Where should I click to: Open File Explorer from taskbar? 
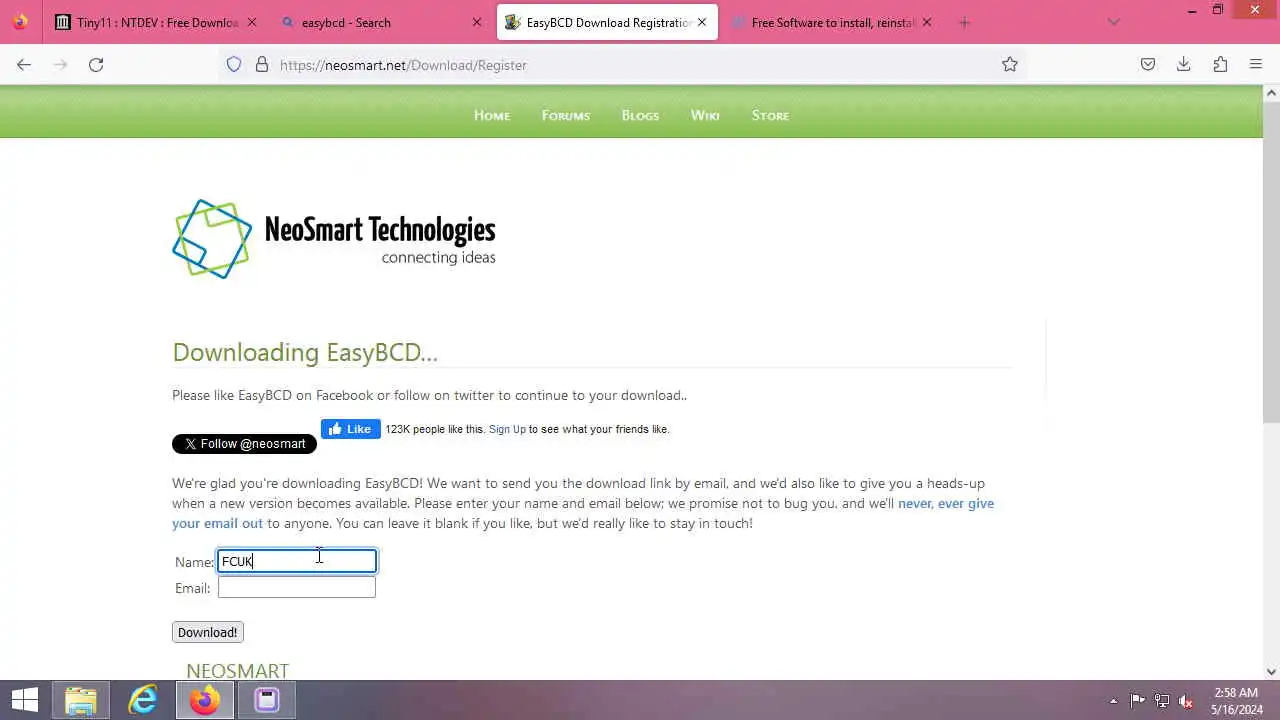coord(81,700)
